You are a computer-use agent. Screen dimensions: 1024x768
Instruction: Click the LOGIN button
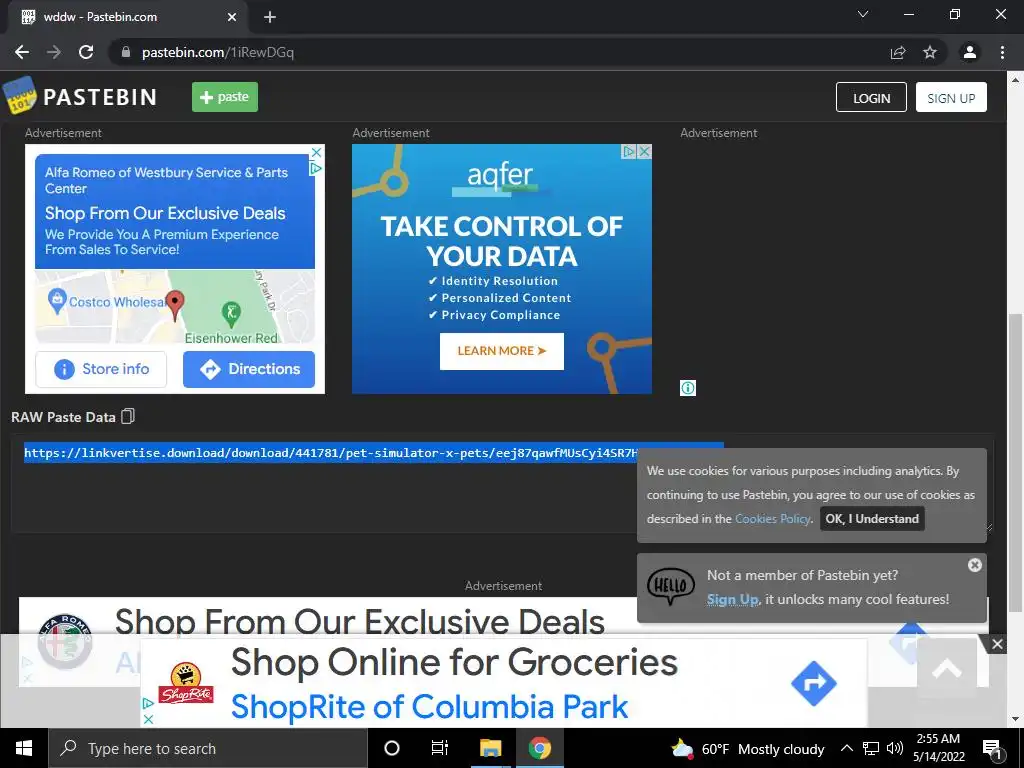[x=871, y=97]
